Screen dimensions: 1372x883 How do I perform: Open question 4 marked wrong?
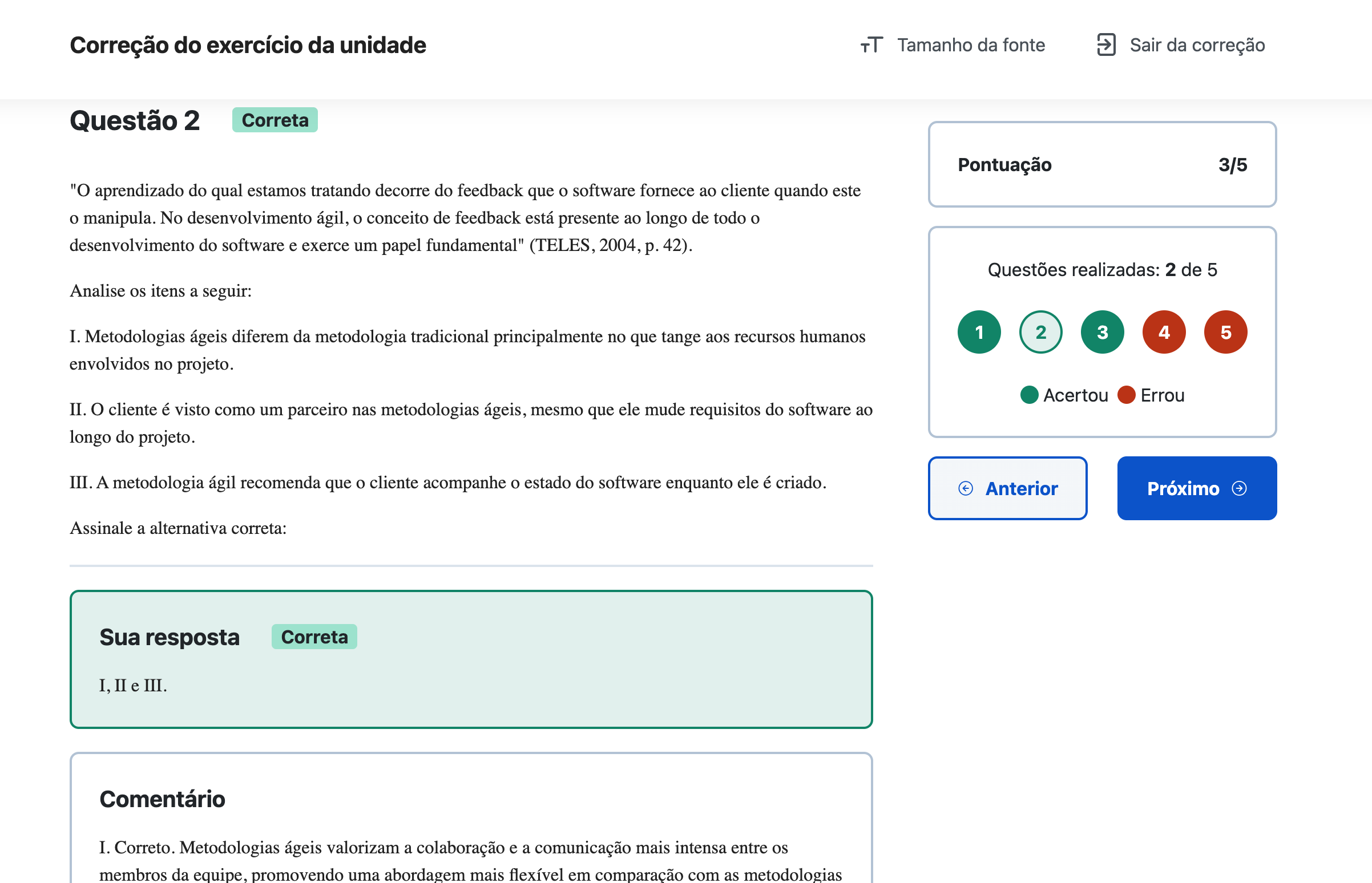coord(1164,332)
